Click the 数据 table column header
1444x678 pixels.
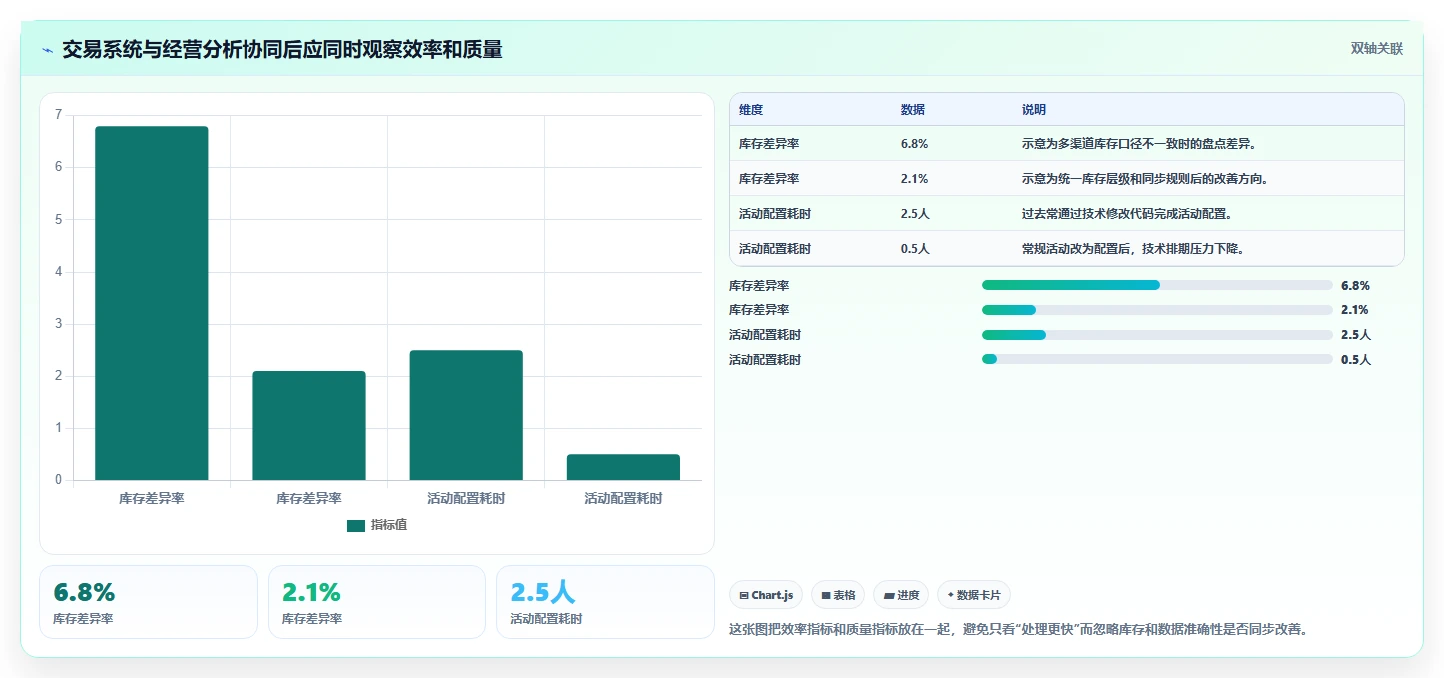click(913, 110)
